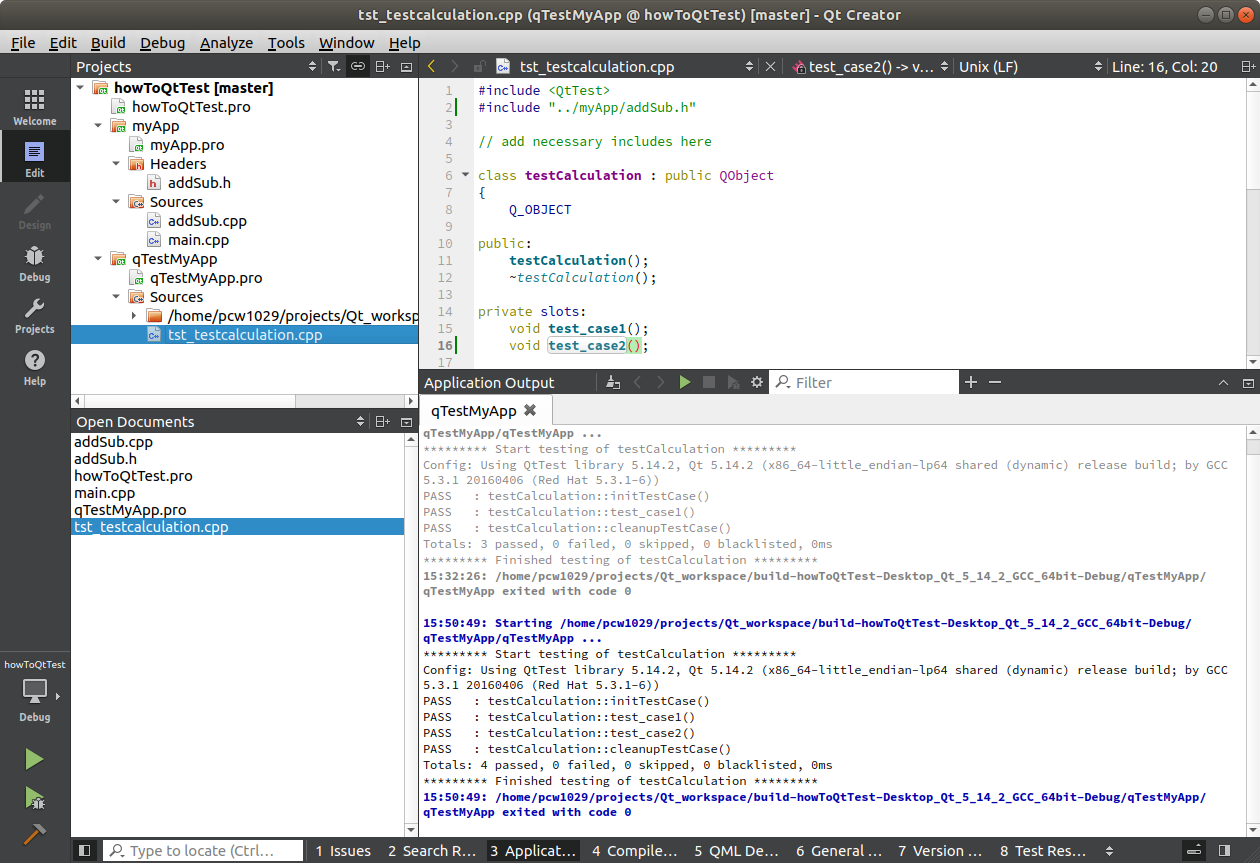The image size is (1260, 863).
Task: Switch to the 1 Issues output pane
Action: pos(343,851)
